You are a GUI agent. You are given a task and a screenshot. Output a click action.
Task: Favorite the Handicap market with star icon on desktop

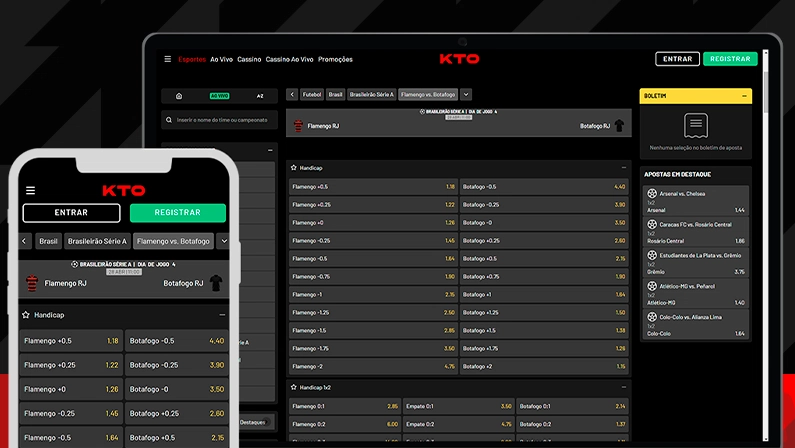pyautogui.click(x=293, y=168)
